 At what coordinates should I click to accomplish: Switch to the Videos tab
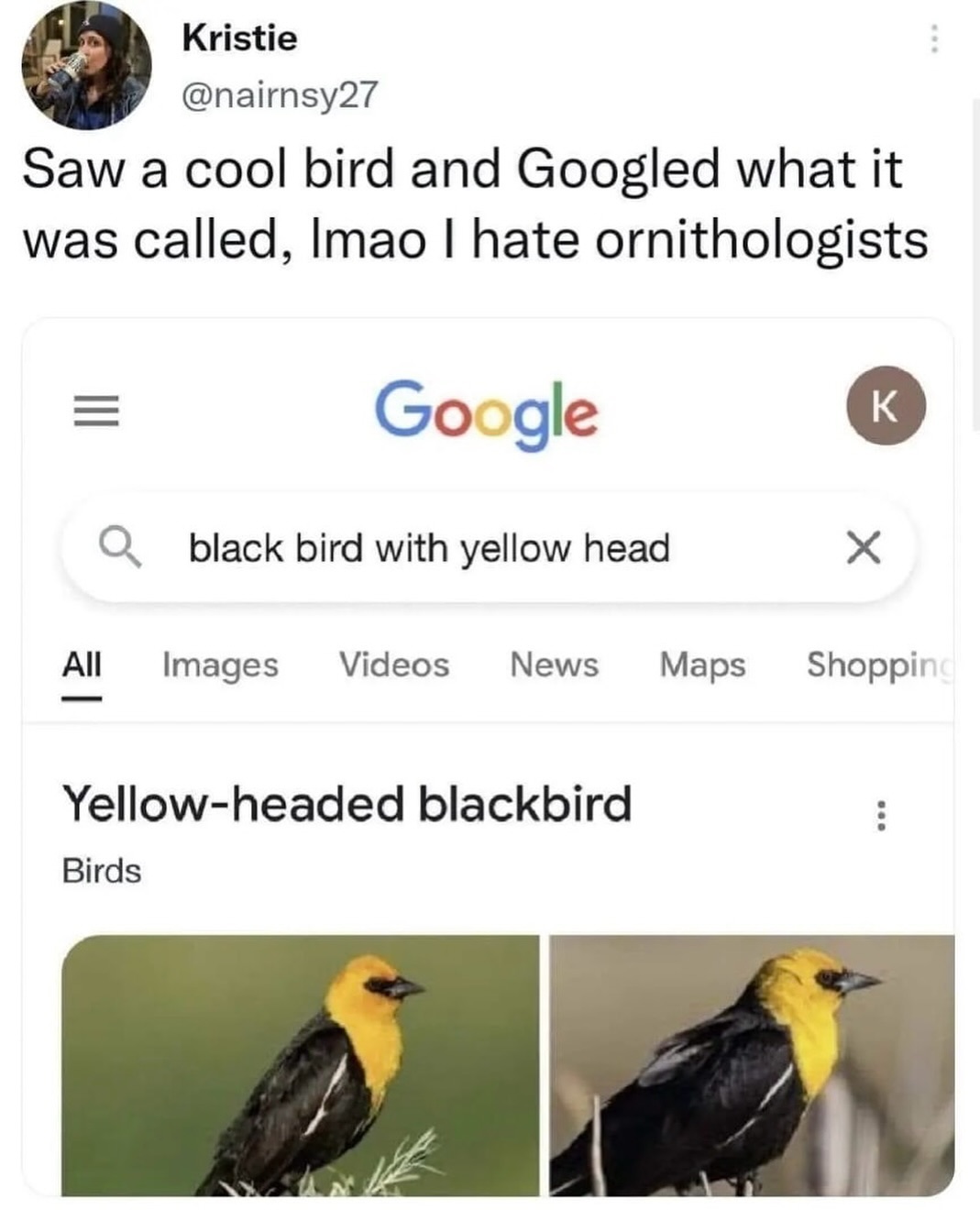click(x=394, y=665)
